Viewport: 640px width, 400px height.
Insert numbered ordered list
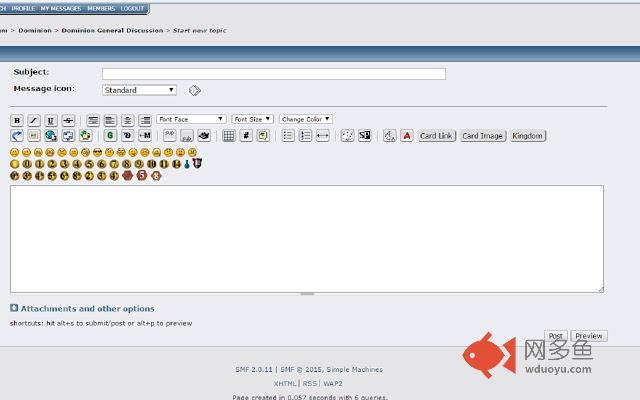[305, 136]
